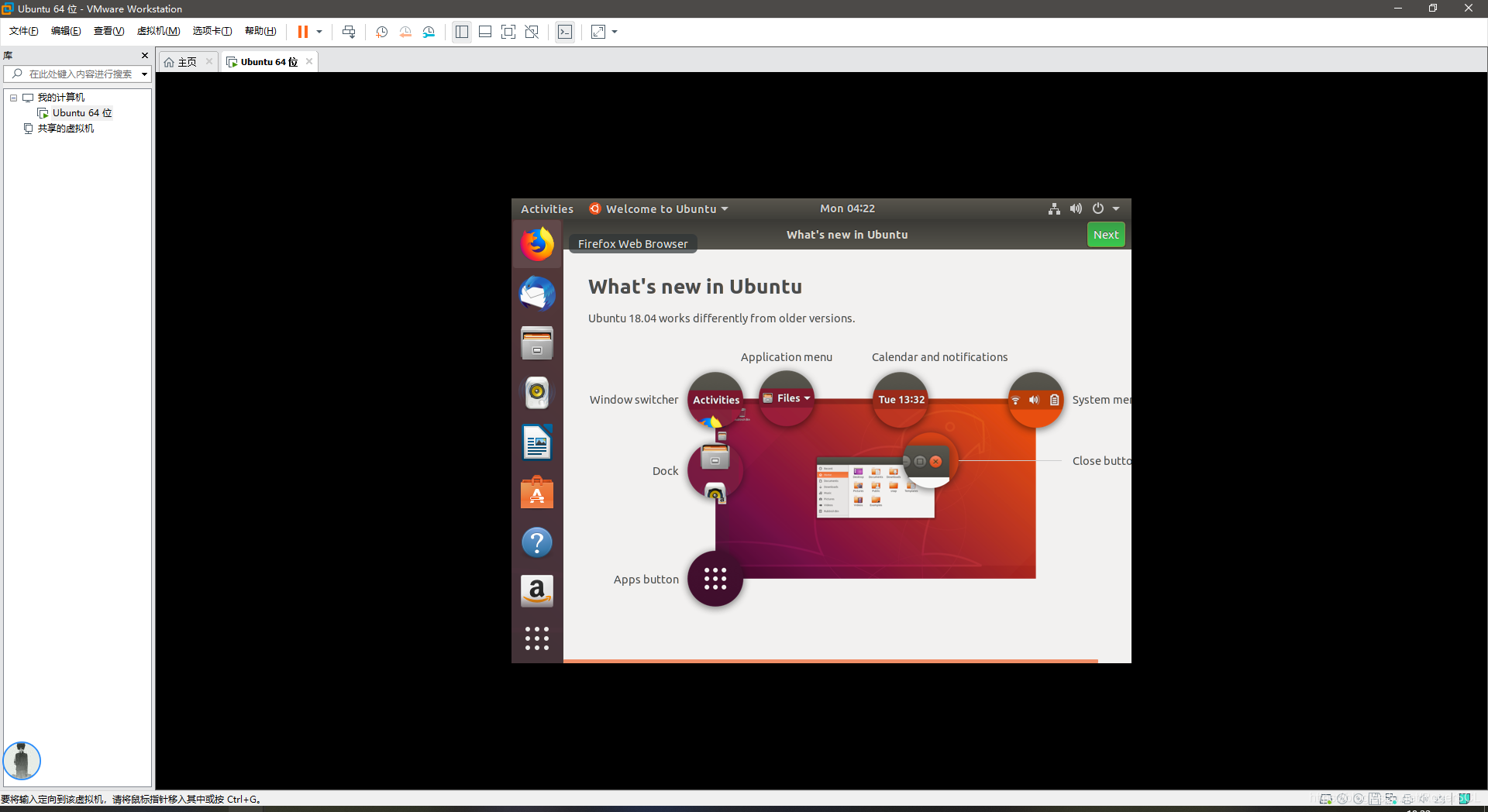This screenshot has height=812, width=1488.
Task: Collapse the 我的计算机 tree node
Action: tap(13, 98)
